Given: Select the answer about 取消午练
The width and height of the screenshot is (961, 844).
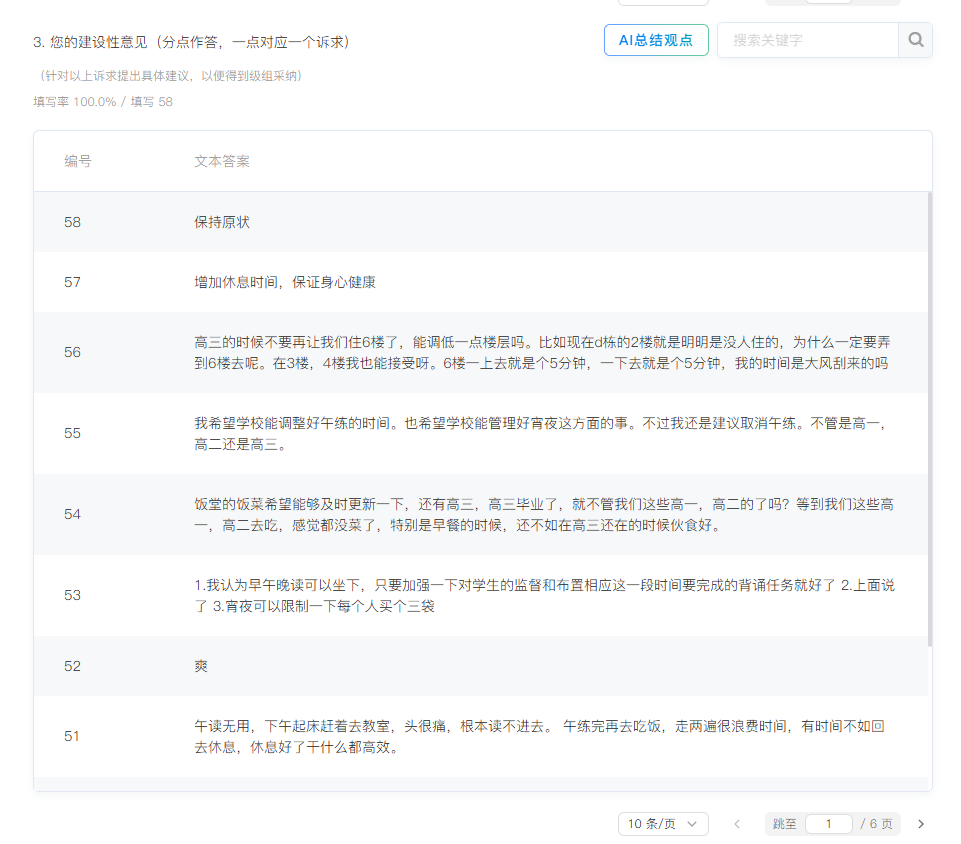Looking at the screenshot, I should pos(541,433).
